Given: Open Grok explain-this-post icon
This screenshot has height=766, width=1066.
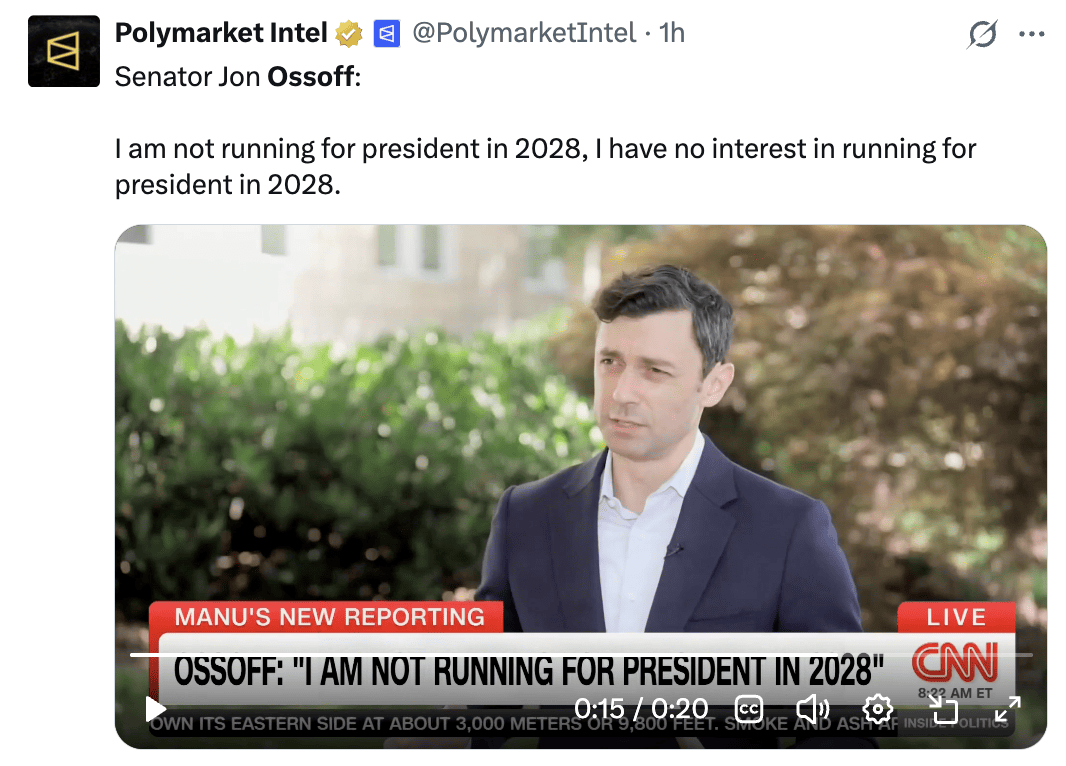Looking at the screenshot, I should (982, 34).
